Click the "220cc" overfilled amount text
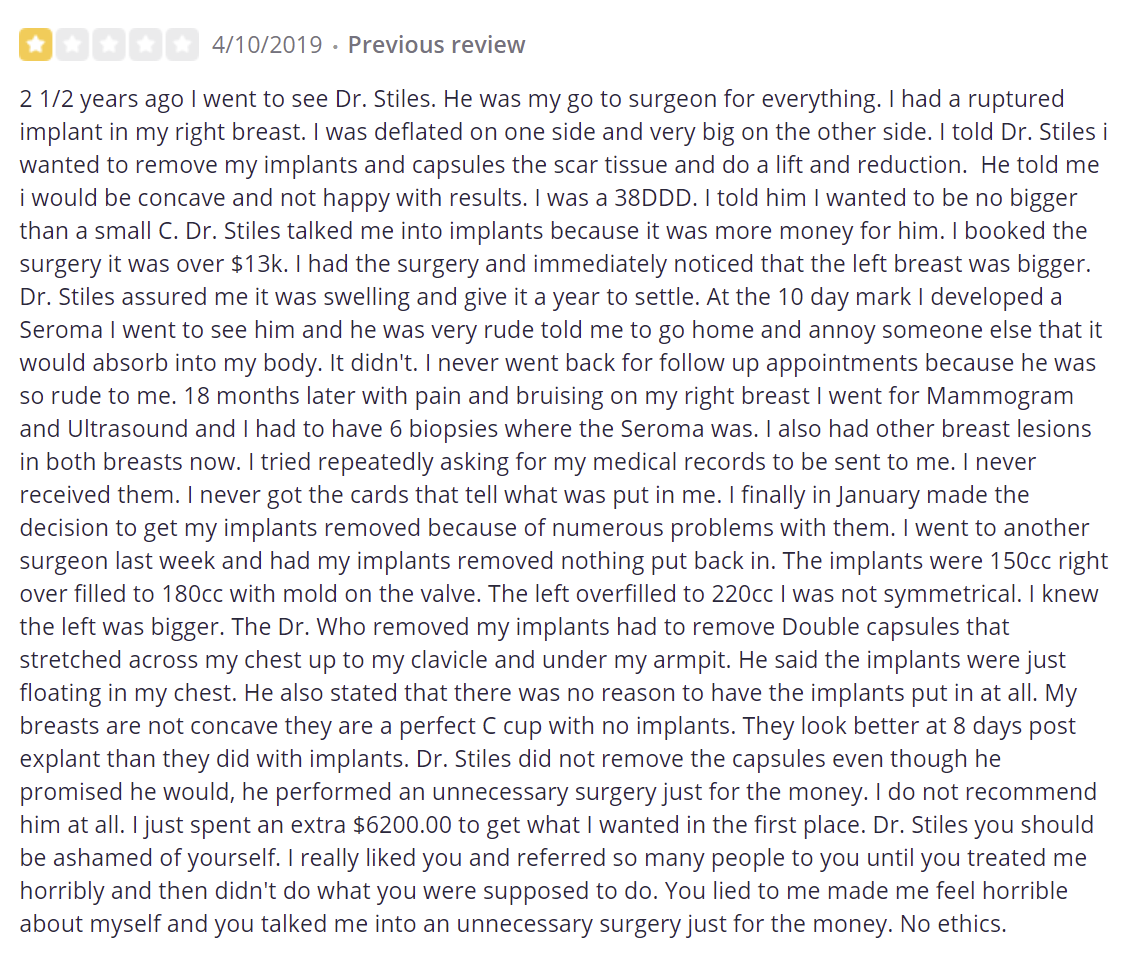This screenshot has width=1132, height=957. point(742,594)
